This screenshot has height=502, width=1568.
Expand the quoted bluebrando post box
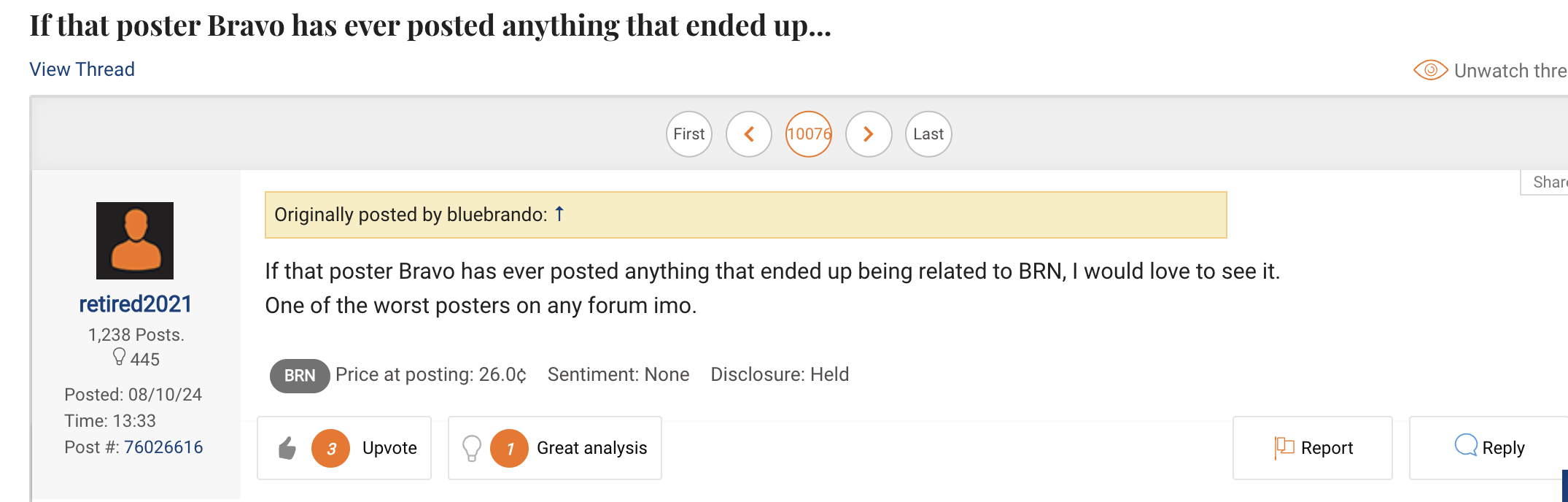point(745,215)
